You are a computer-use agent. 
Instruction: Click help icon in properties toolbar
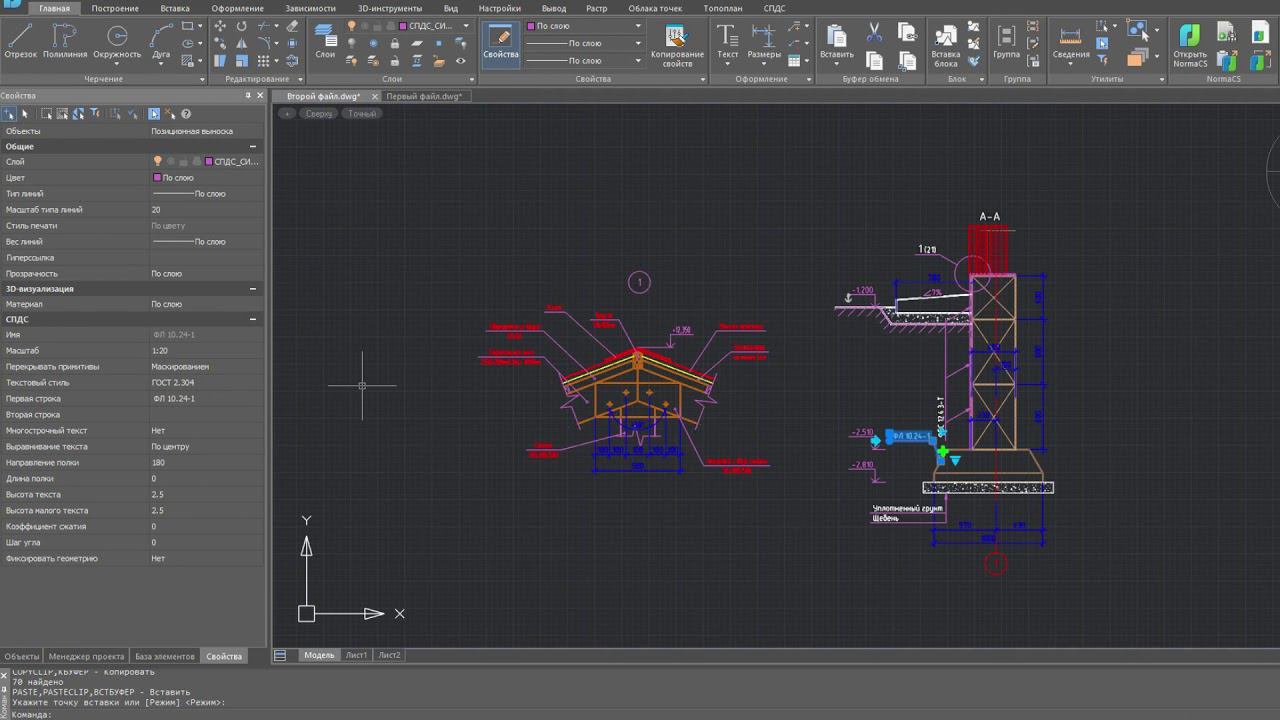coord(186,114)
